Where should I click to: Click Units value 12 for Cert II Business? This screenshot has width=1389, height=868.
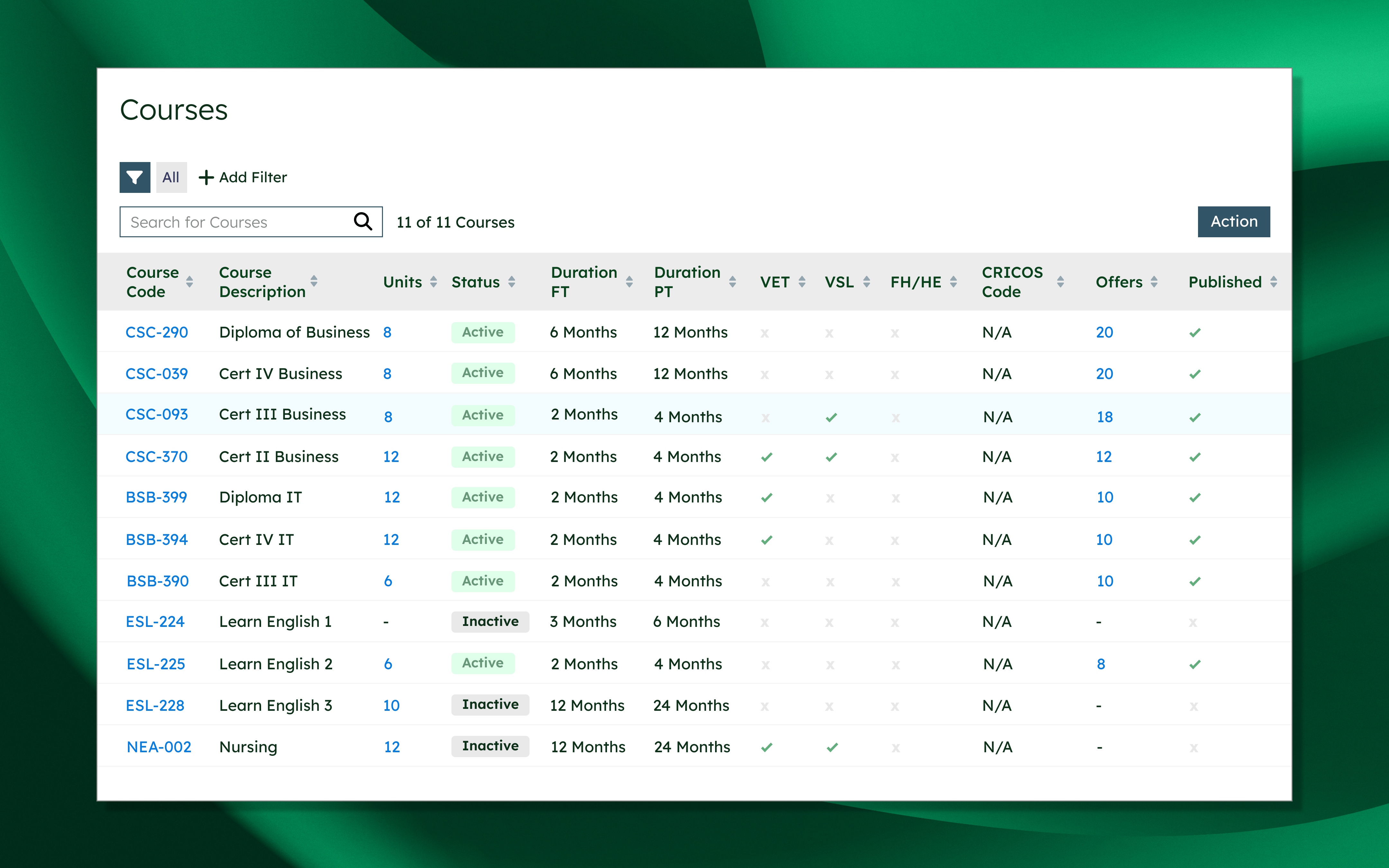[391, 457]
